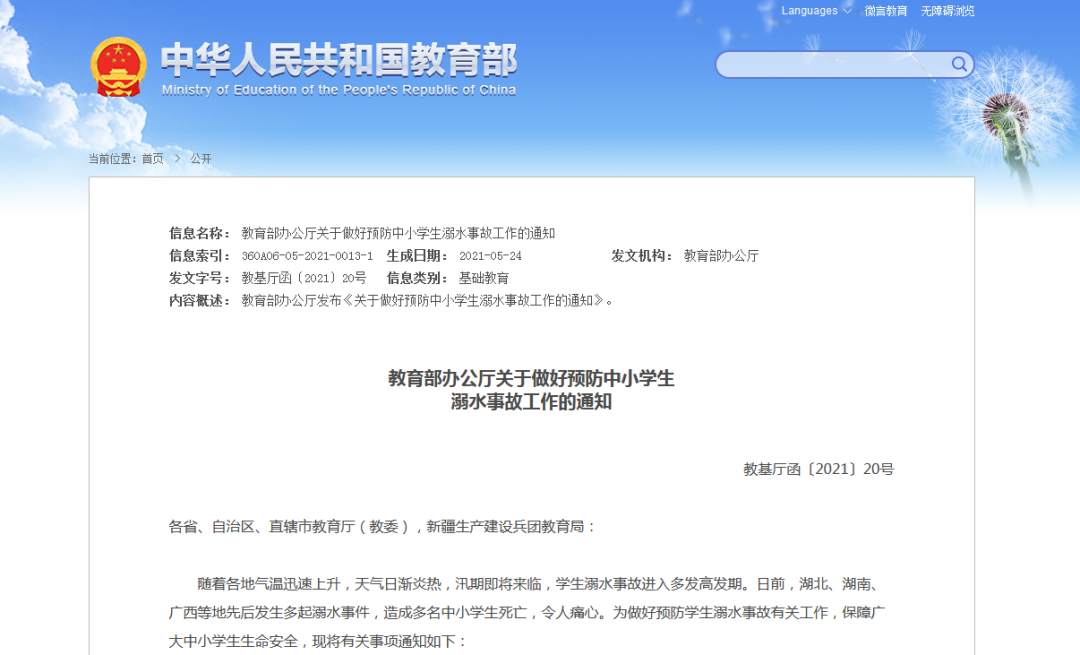The width and height of the screenshot is (1080, 655).
Task: Click the 信息类别 label
Action: point(417,278)
